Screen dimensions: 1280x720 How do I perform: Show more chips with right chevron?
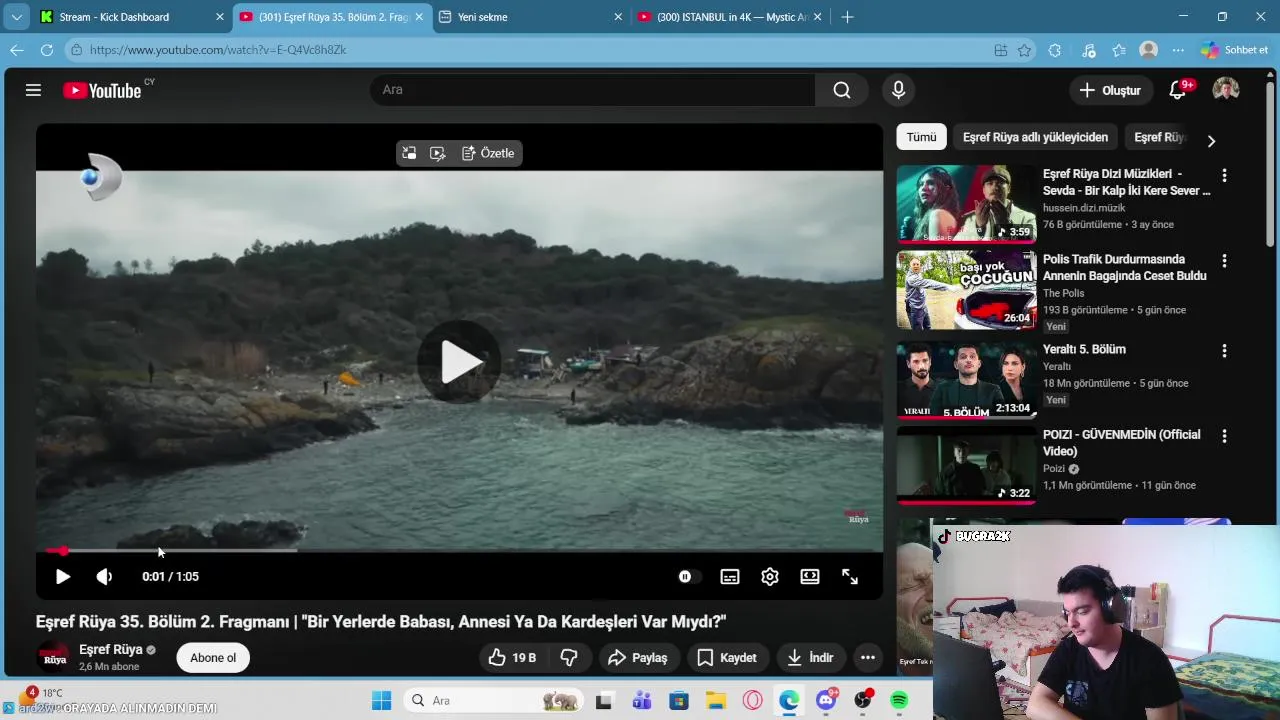pos(1211,141)
